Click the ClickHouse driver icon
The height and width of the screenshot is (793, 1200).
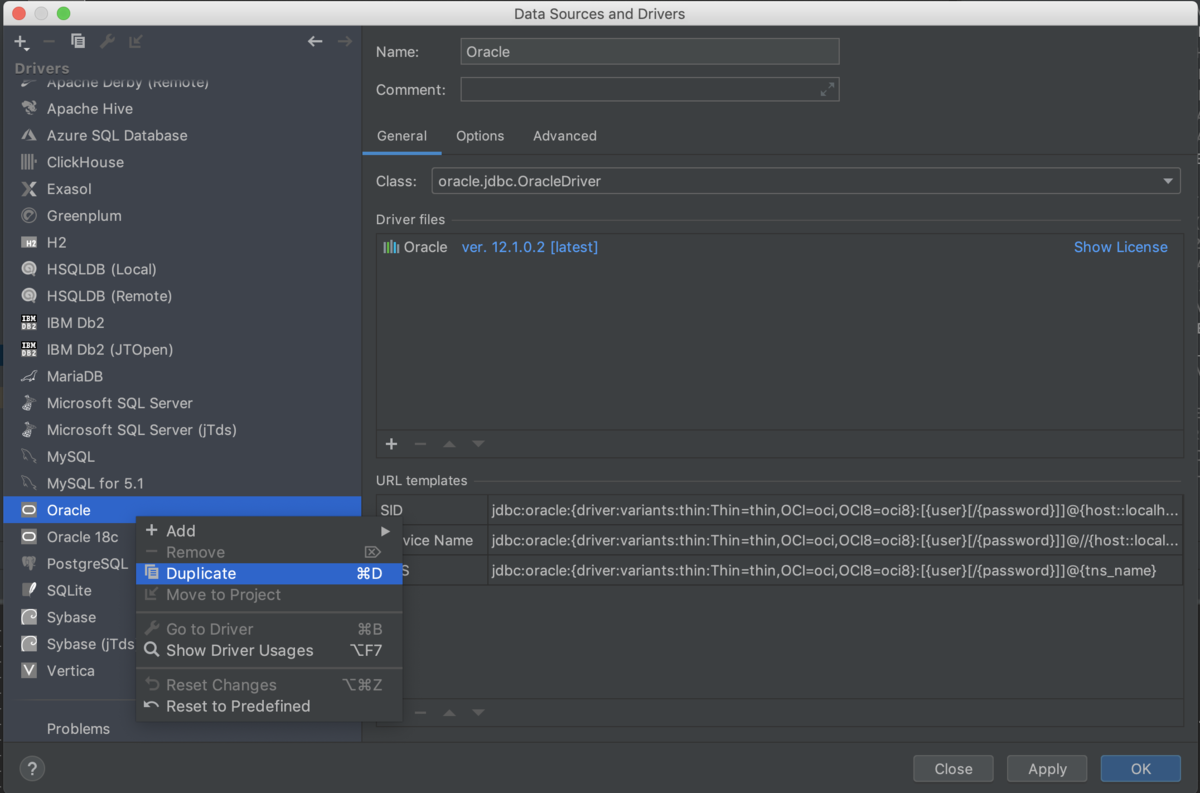(29, 162)
